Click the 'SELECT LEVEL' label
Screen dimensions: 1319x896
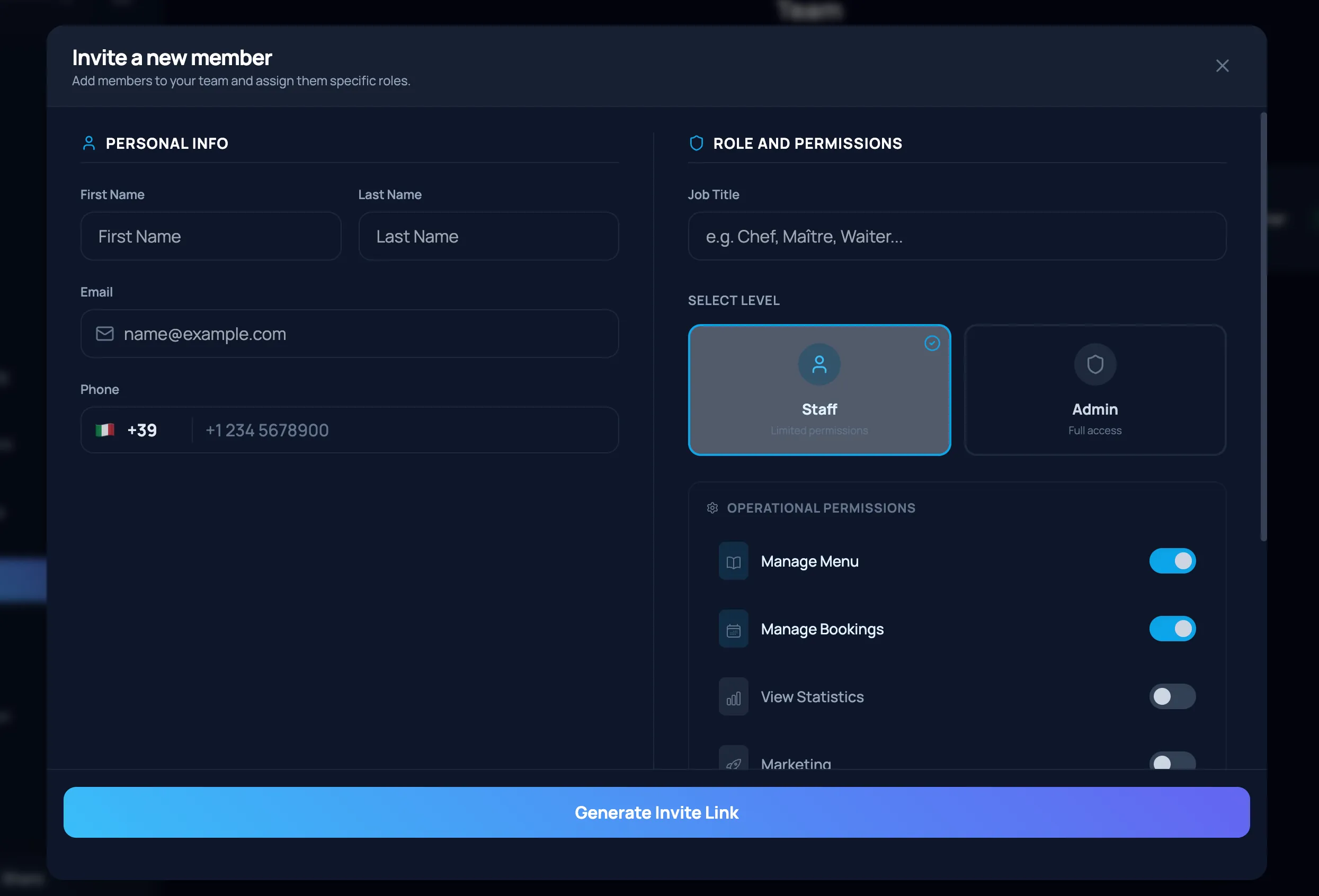pyautogui.click(x=734, y=300)
